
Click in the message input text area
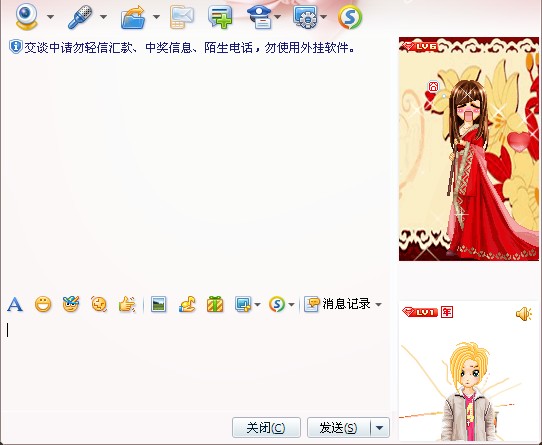pos(195,365)
